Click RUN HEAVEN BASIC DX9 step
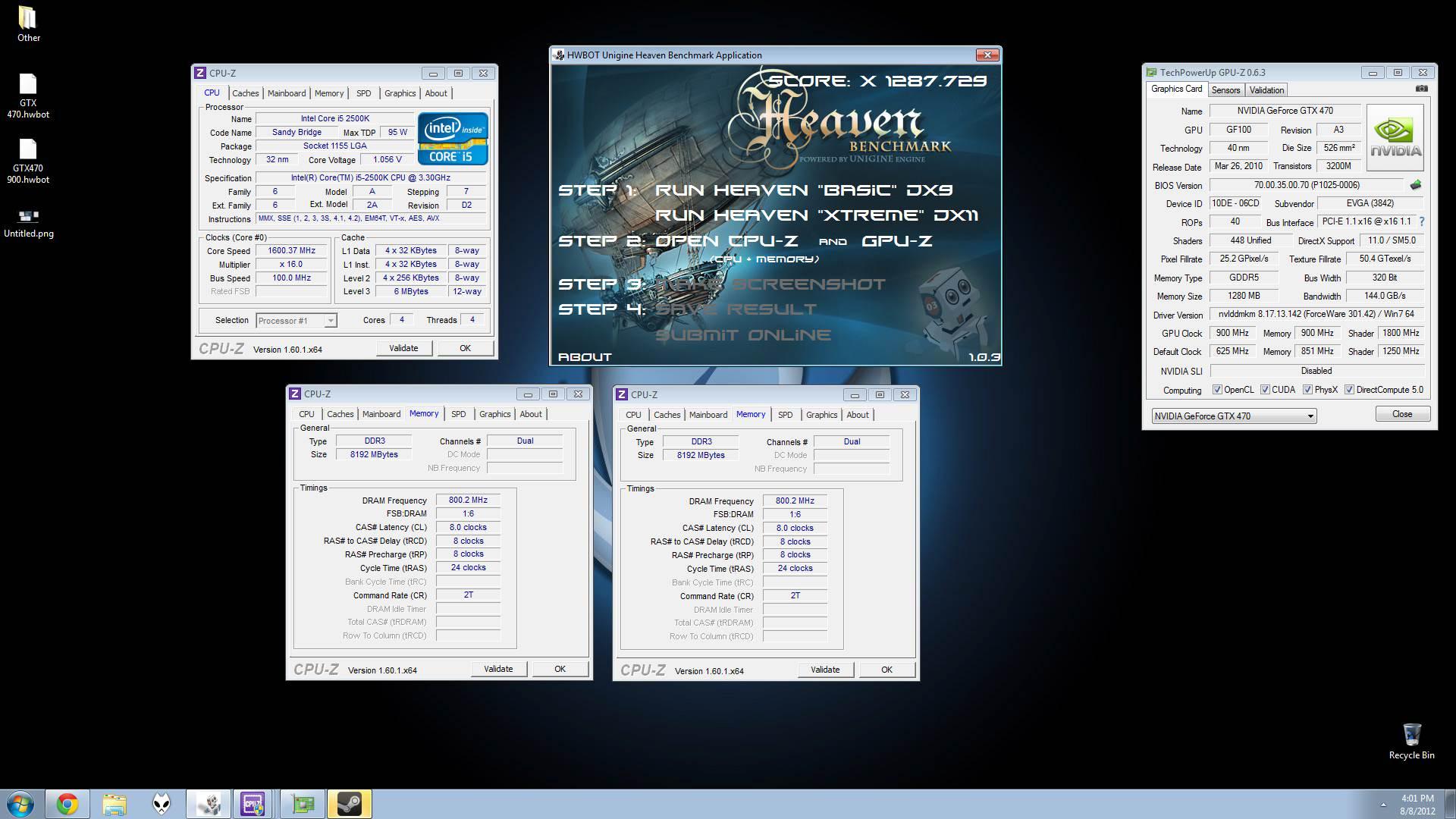This screenshot has width=1456, height=819. tap(804, 190)
